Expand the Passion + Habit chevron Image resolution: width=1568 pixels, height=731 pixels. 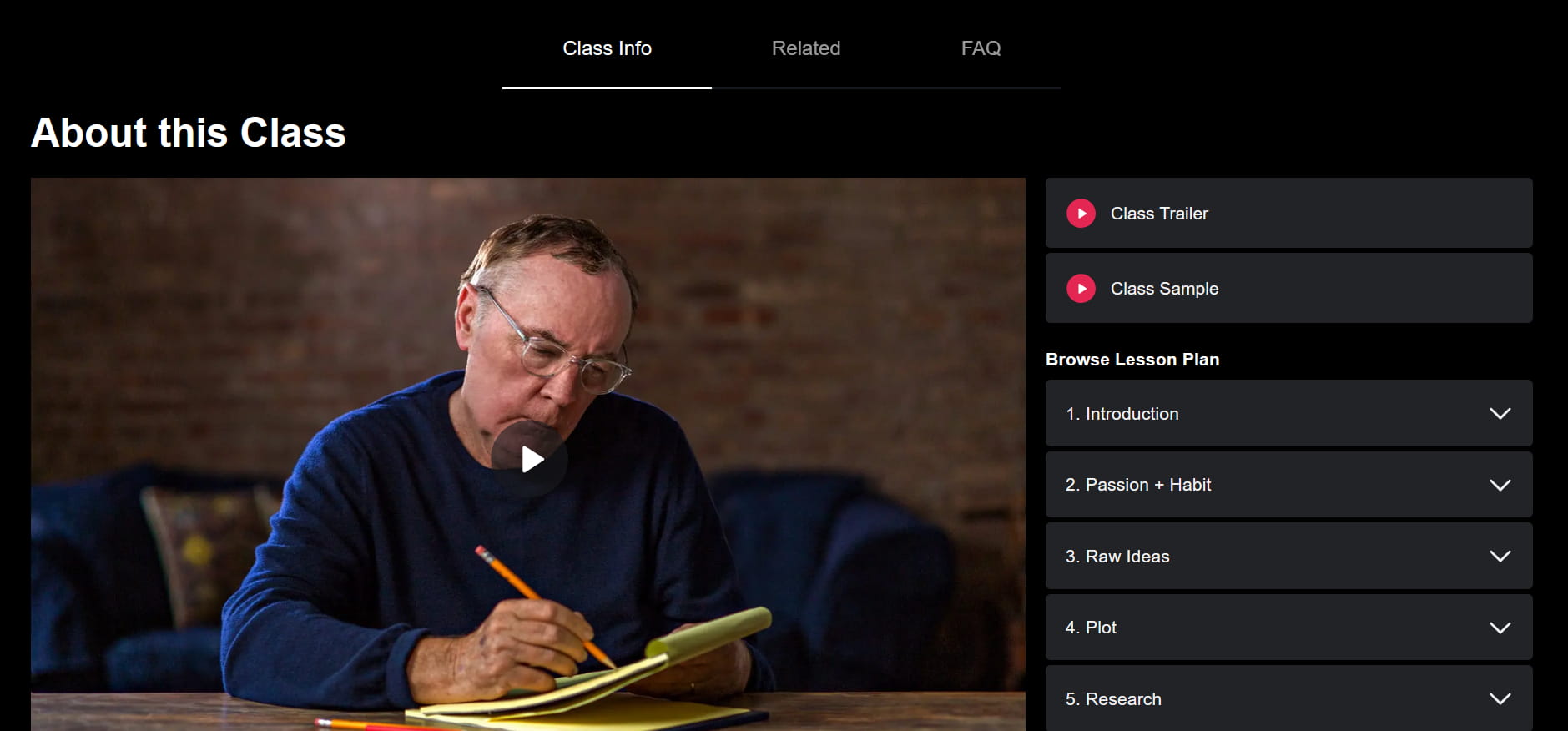[1500, 485]
